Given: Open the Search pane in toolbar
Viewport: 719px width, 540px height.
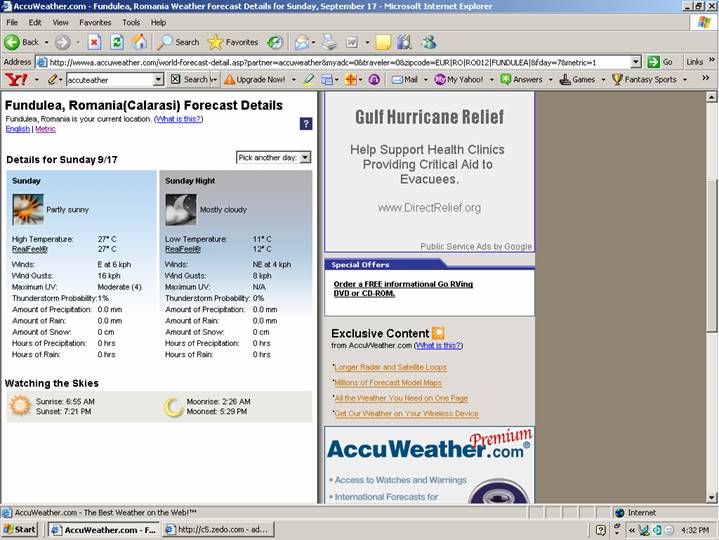Looking at the screenshot, I should click(x=178, y=42).
